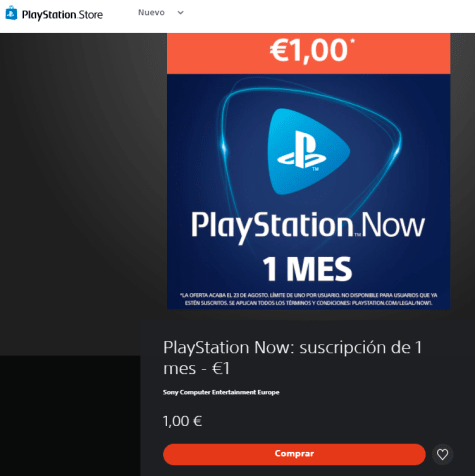475x476 pixels.
Task: Click the PlayStation Now play-triangle logo
Action: pos(308,152)
